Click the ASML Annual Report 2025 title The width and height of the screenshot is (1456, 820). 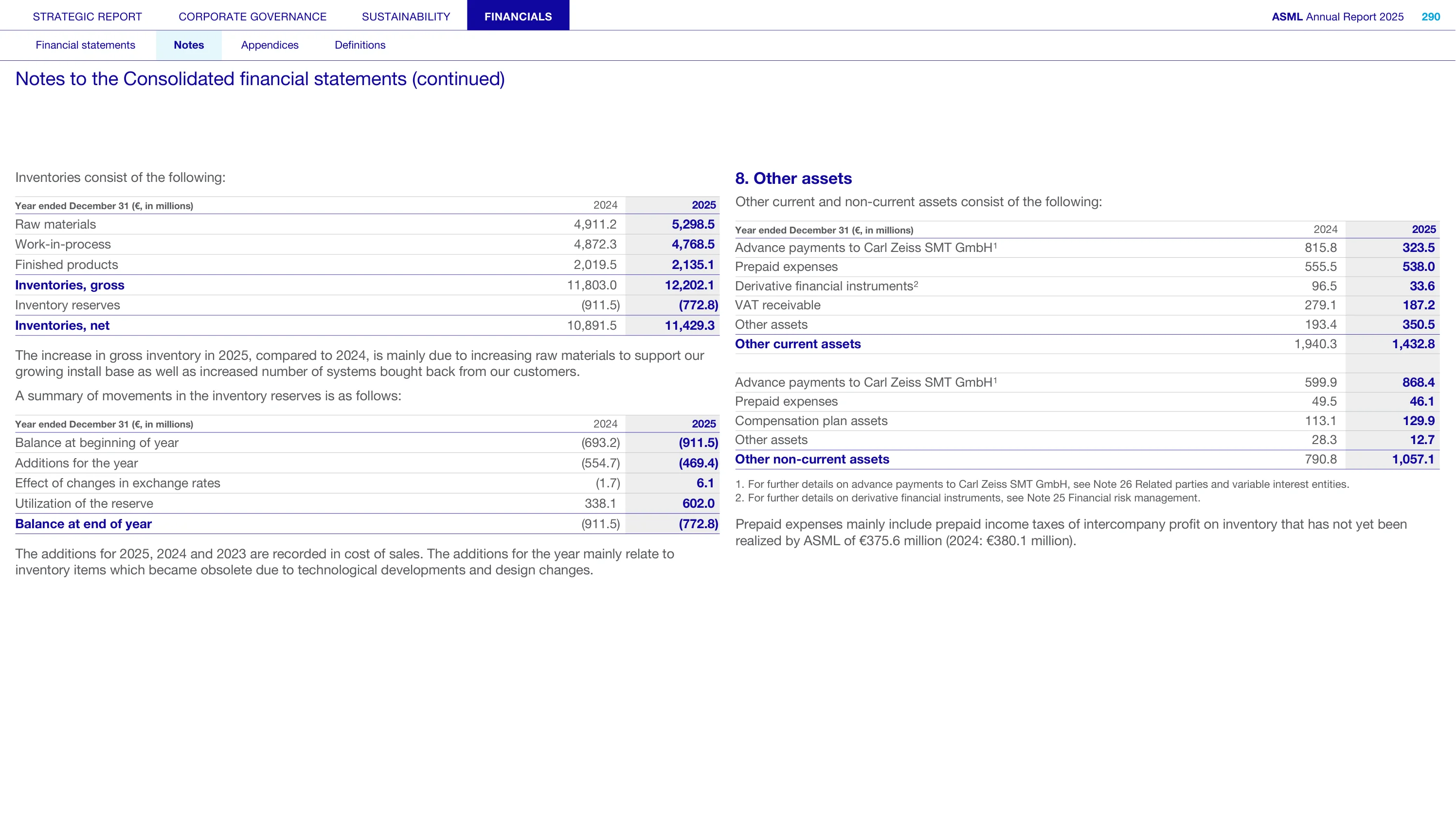pyautogui.click(x=1337, y=17)
